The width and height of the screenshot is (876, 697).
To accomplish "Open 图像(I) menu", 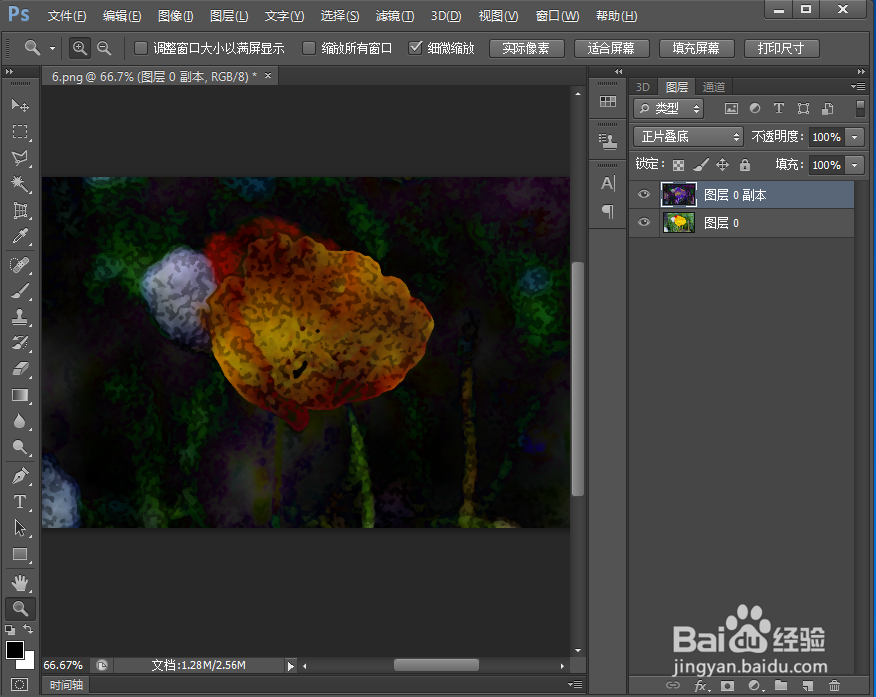I will click(175, 16).
